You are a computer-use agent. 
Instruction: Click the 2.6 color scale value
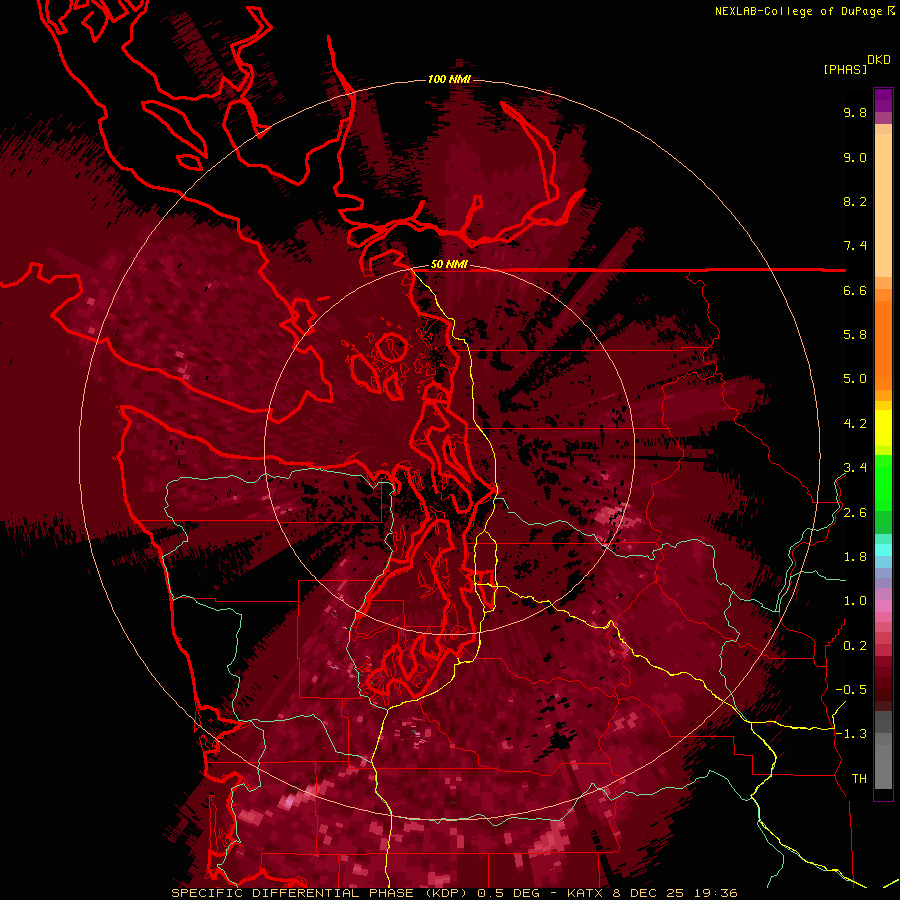pyautogui.click(x=855, y=513)
